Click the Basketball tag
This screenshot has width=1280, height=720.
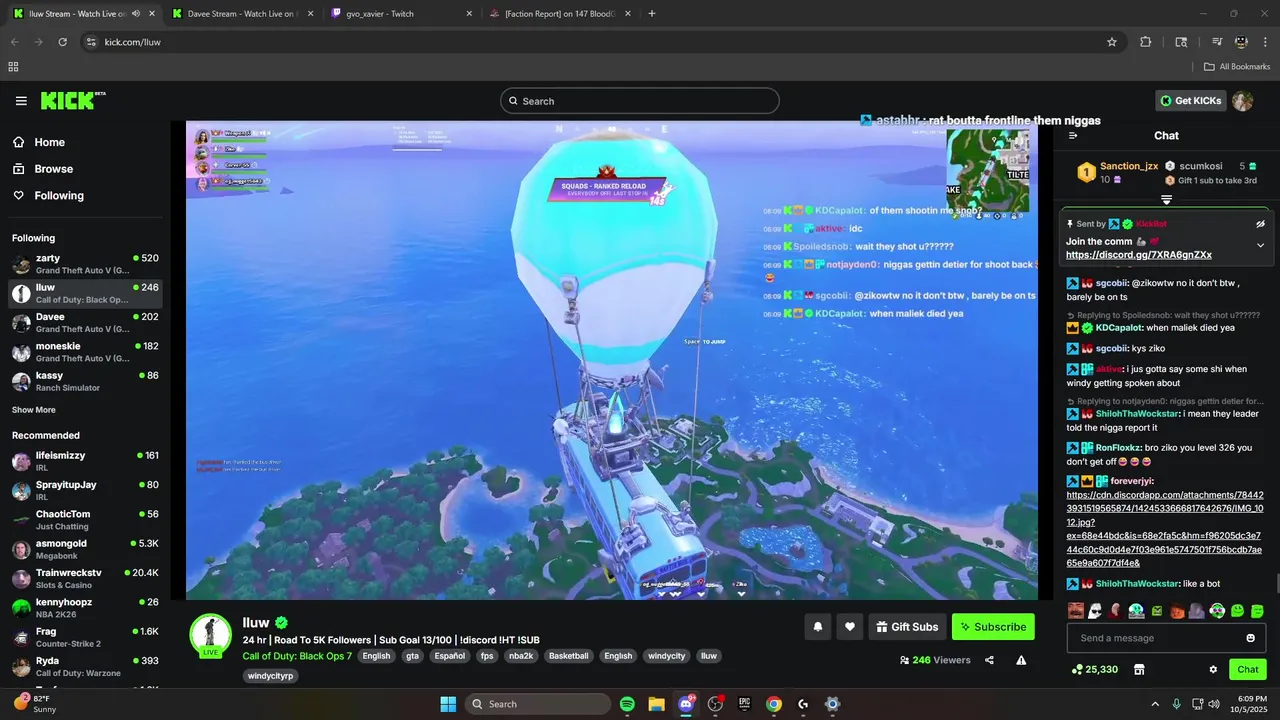pos(569,656)
